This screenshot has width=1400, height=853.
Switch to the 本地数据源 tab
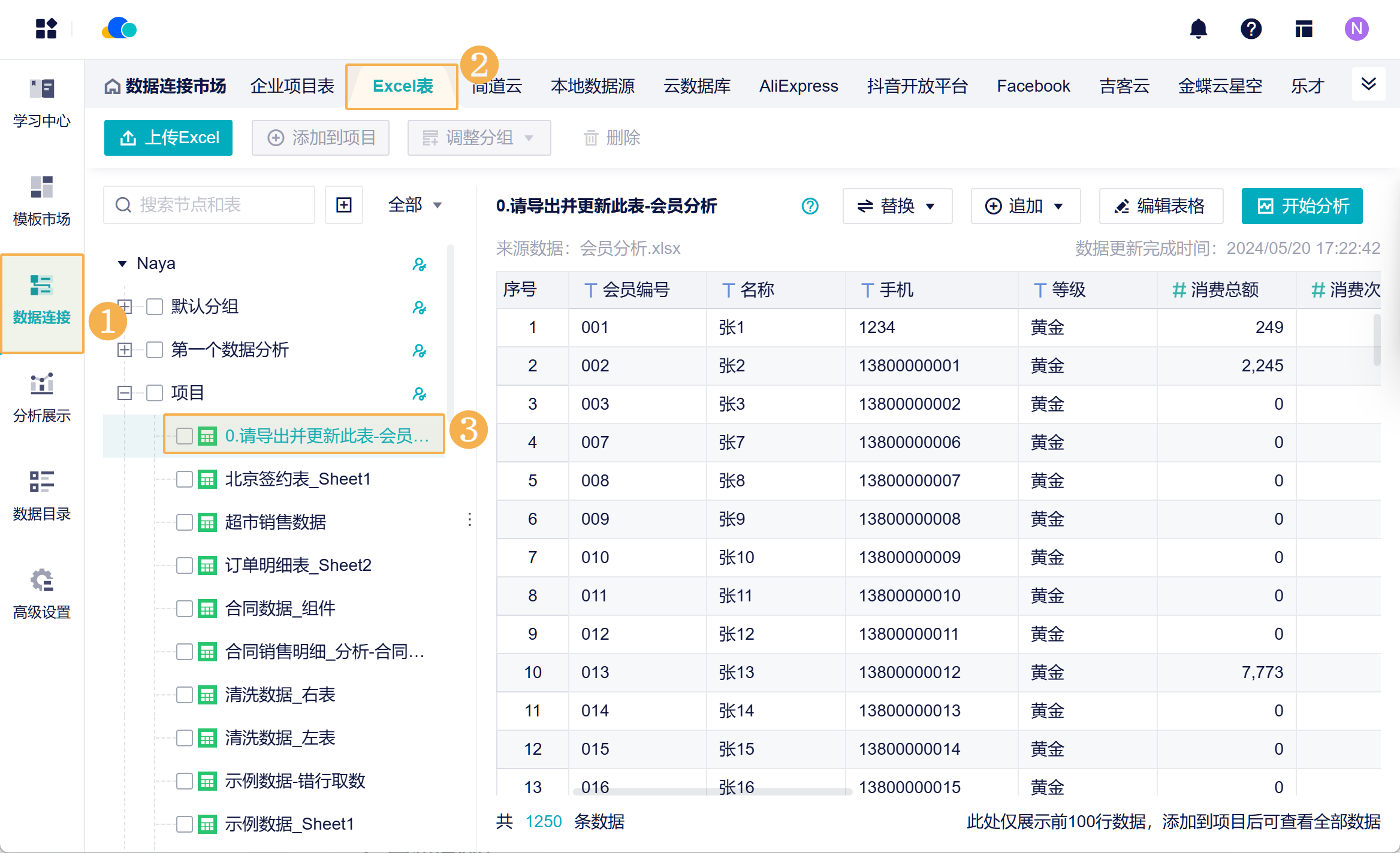[x=592, y=86]
